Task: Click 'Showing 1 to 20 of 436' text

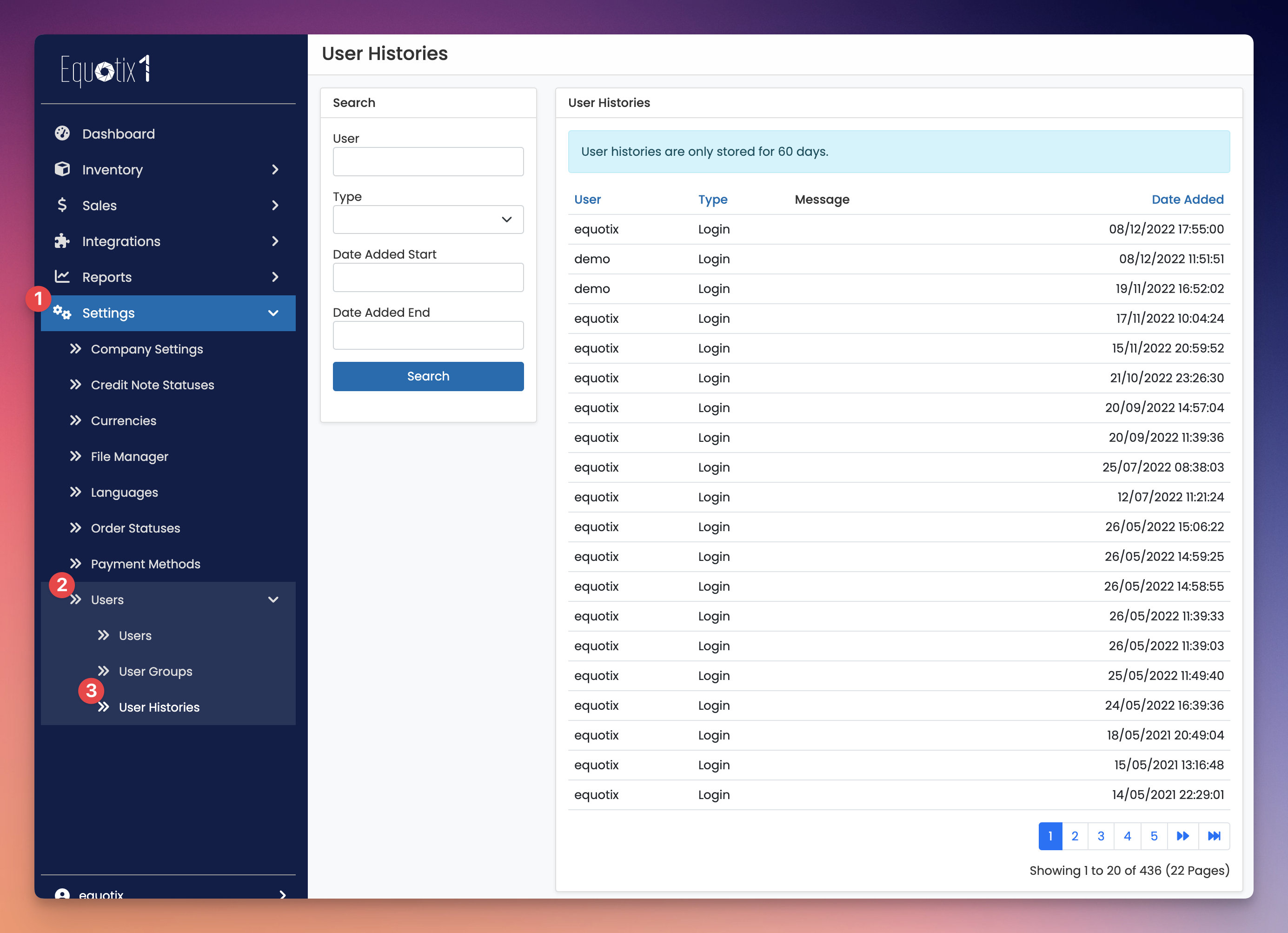Action: [1095, 871]
